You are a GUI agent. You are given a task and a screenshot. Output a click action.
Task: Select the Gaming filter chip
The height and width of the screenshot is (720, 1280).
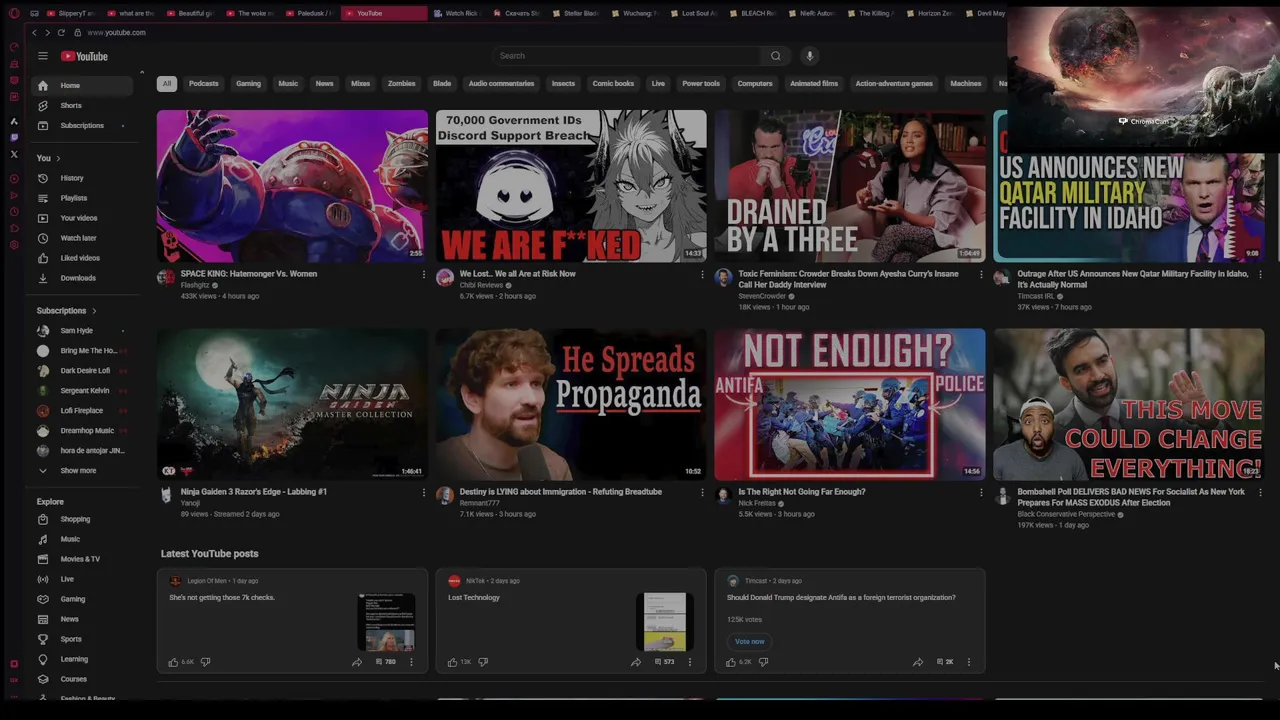(x=249, y=84)
